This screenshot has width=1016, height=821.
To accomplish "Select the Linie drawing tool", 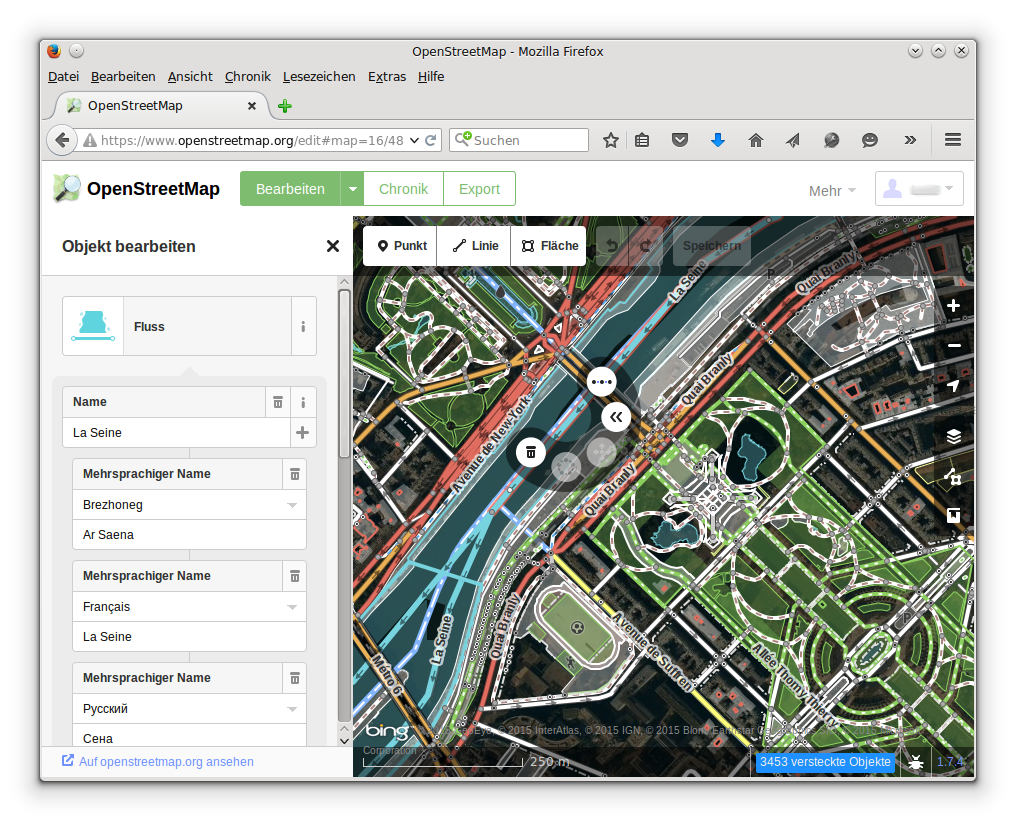I will tap(474, 246).
